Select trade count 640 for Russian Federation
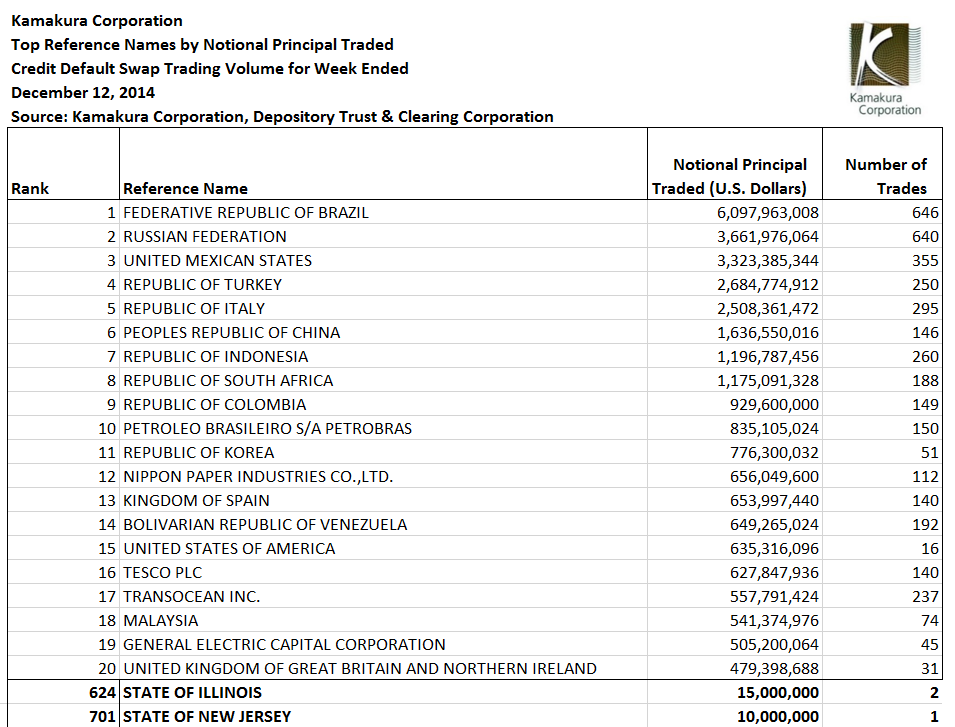This screenshot has width=955, height=727. click(925, 236)
